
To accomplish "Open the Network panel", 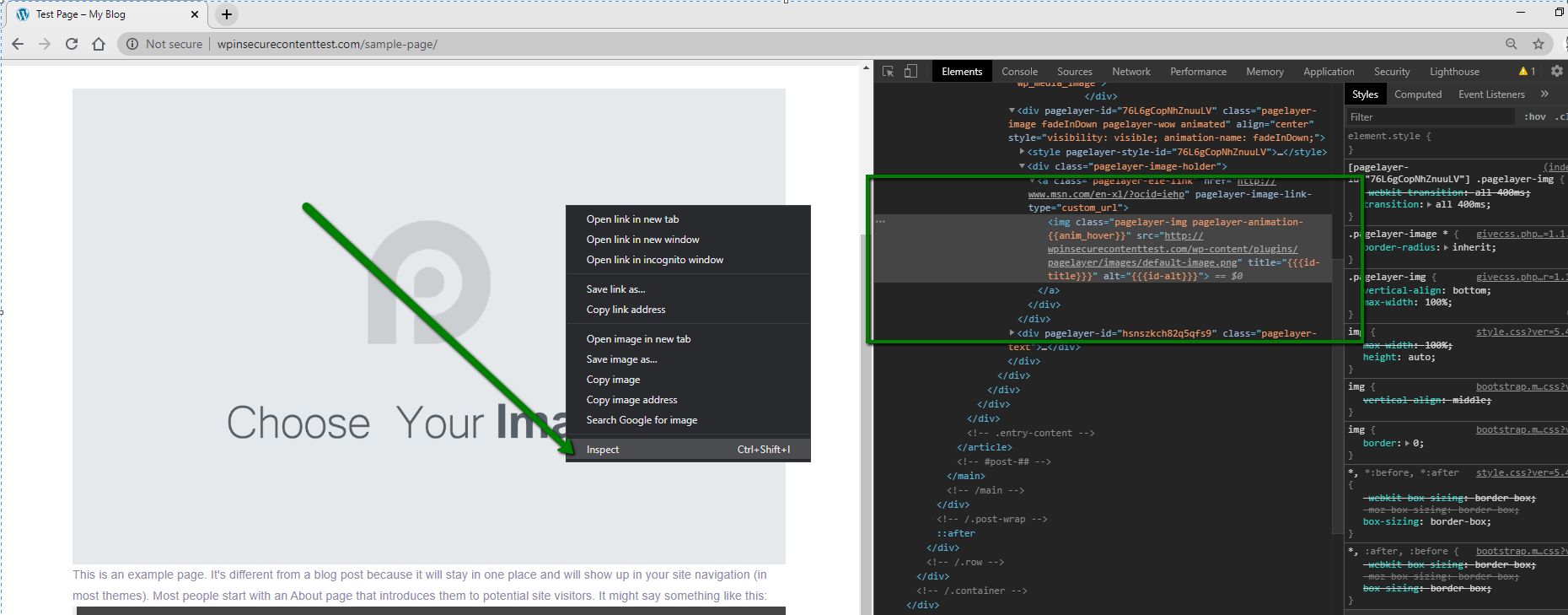I will coord(1131,72).
